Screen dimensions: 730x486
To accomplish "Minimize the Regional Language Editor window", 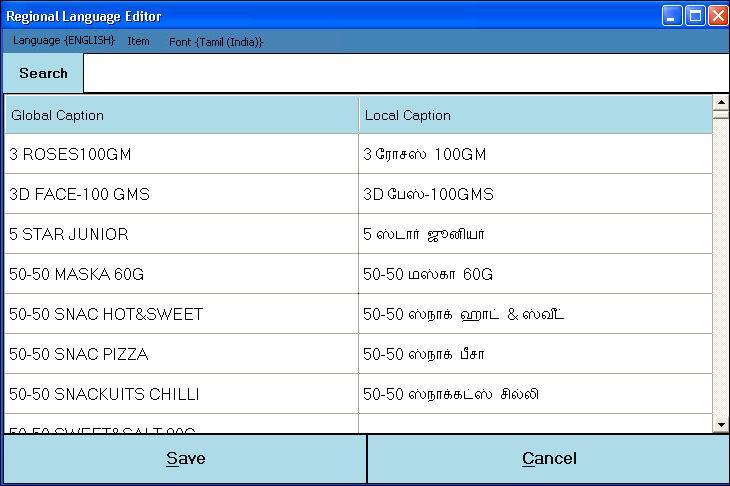I will (x=672, y=16).
